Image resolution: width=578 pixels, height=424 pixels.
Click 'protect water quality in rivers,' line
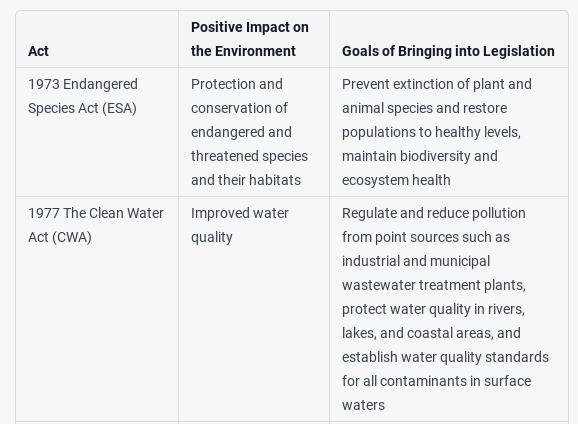coord(433,309)
